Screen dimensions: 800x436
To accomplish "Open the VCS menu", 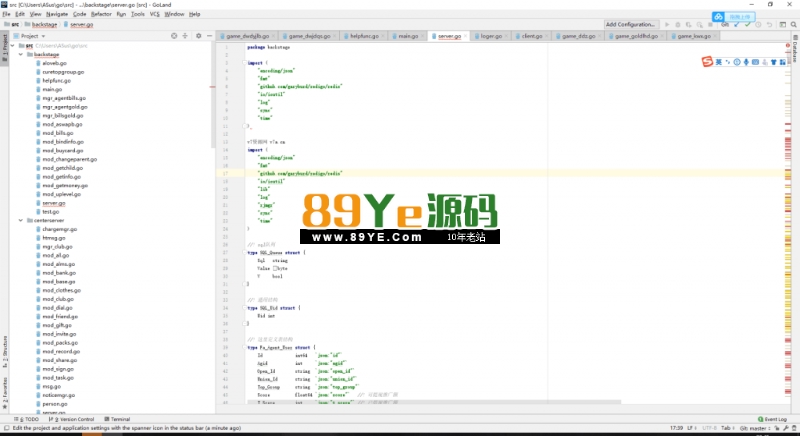I will pos(155,14).
